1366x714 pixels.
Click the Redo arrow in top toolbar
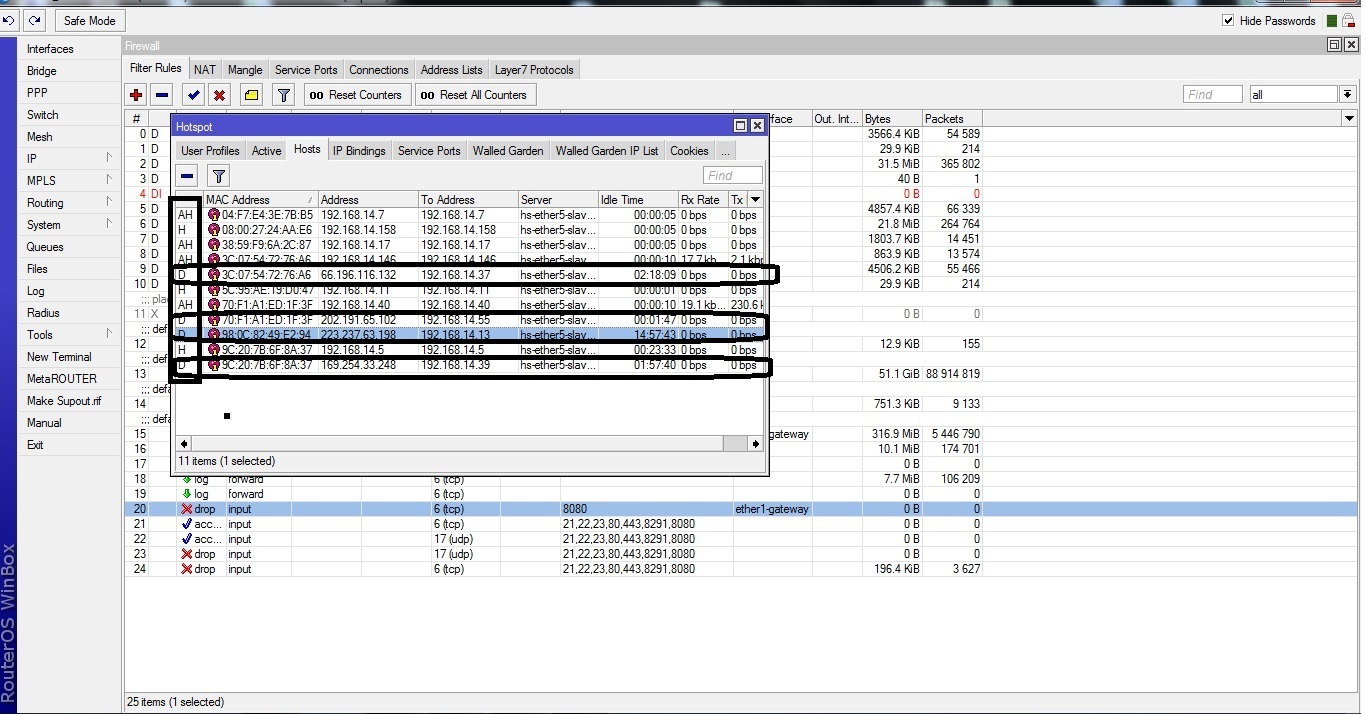pyautogui.click(x=36, y=20)
